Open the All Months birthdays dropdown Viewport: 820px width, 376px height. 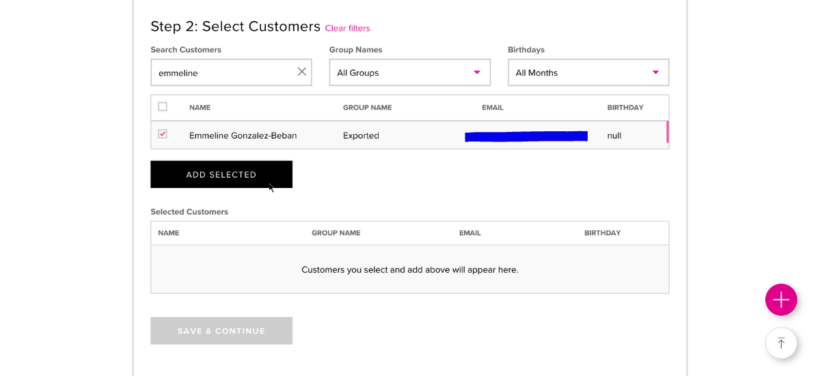(x=588, y=73)
